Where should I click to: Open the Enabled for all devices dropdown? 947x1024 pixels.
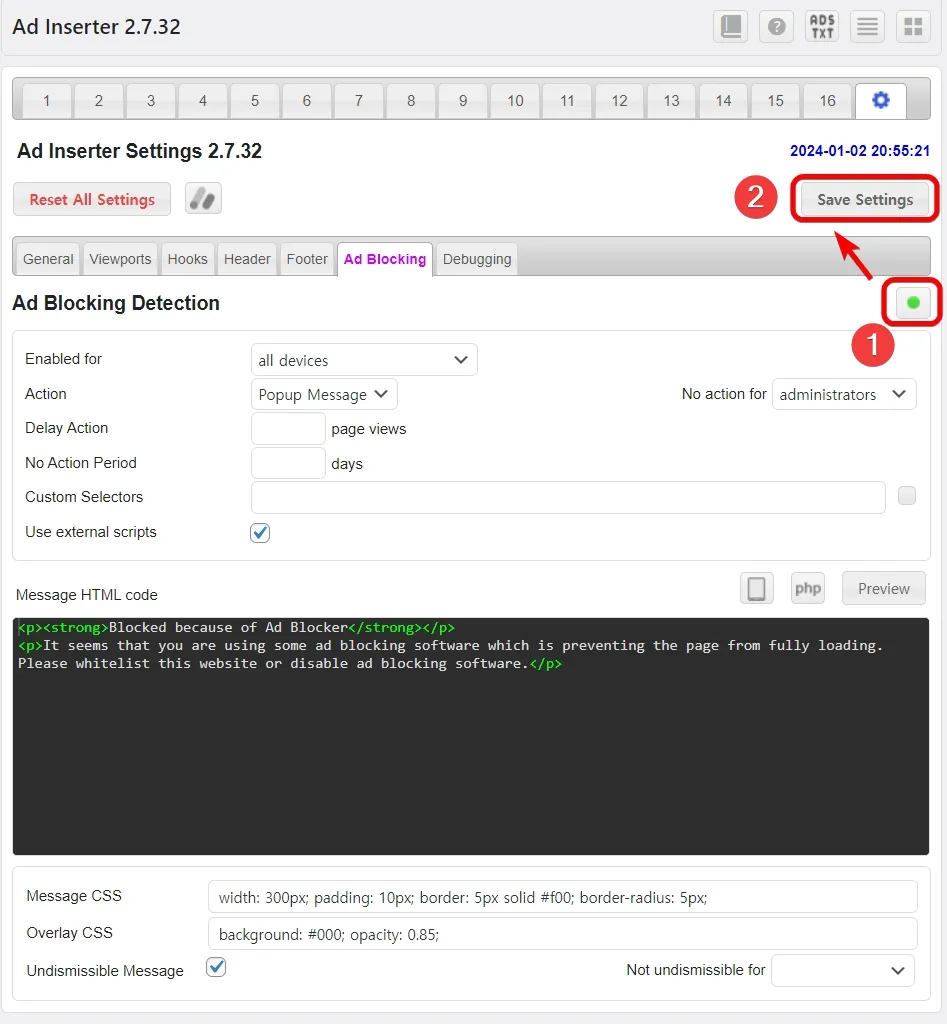364,360
